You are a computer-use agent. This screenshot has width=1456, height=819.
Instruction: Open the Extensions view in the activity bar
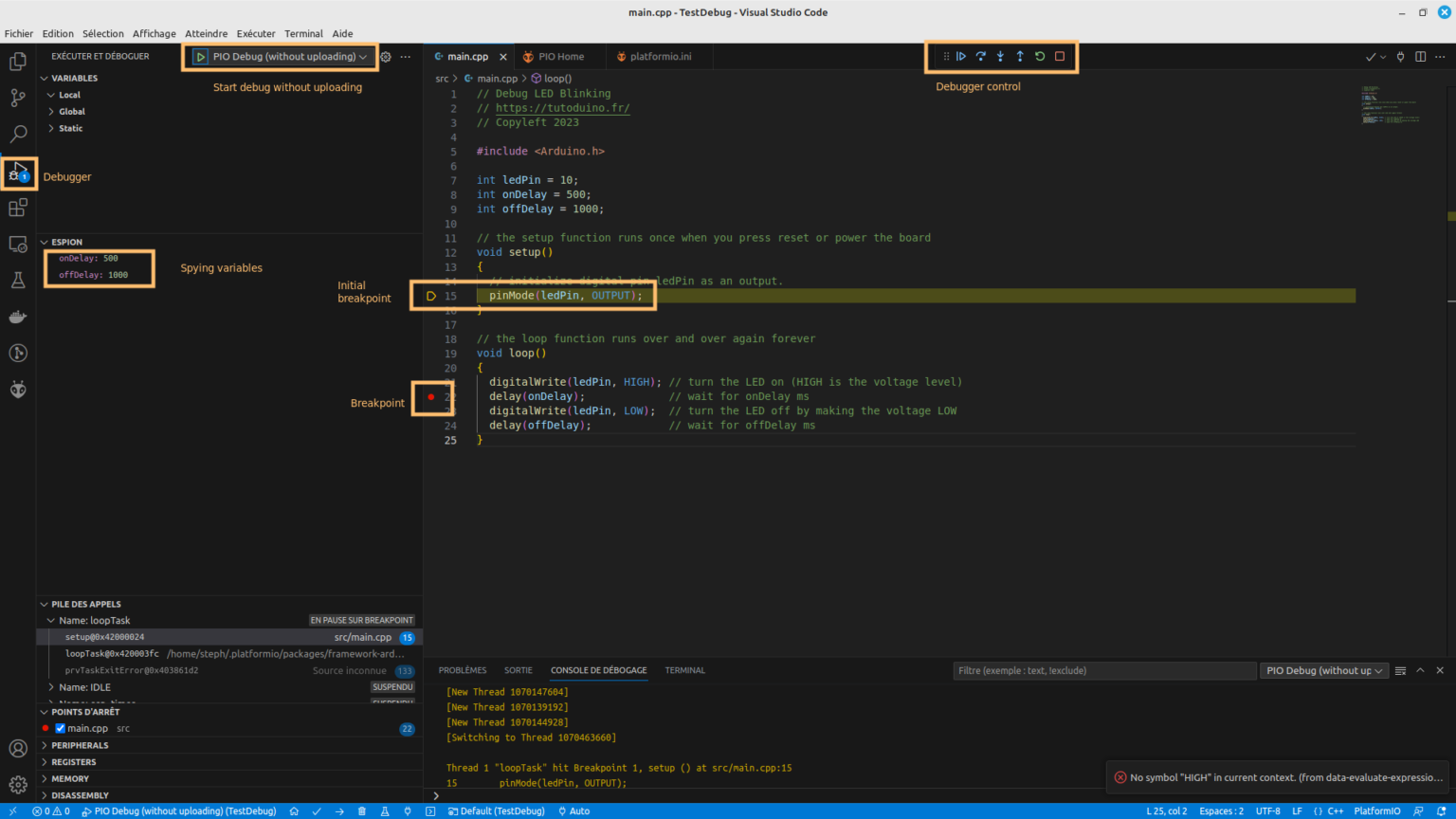pyautogui.click(x=18, y=208)
